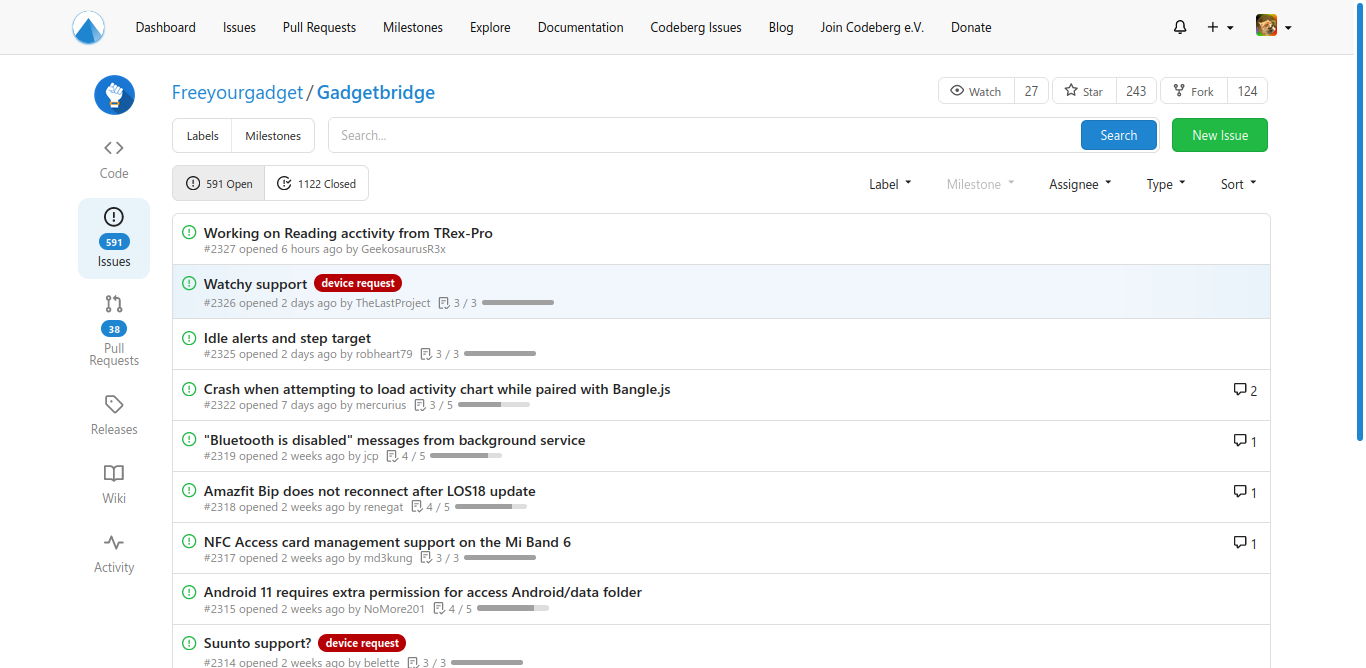Expand the Milestone filter dropdown
Image resolution: width=1366 pixels, height=668 pixels.
(980, 184)
